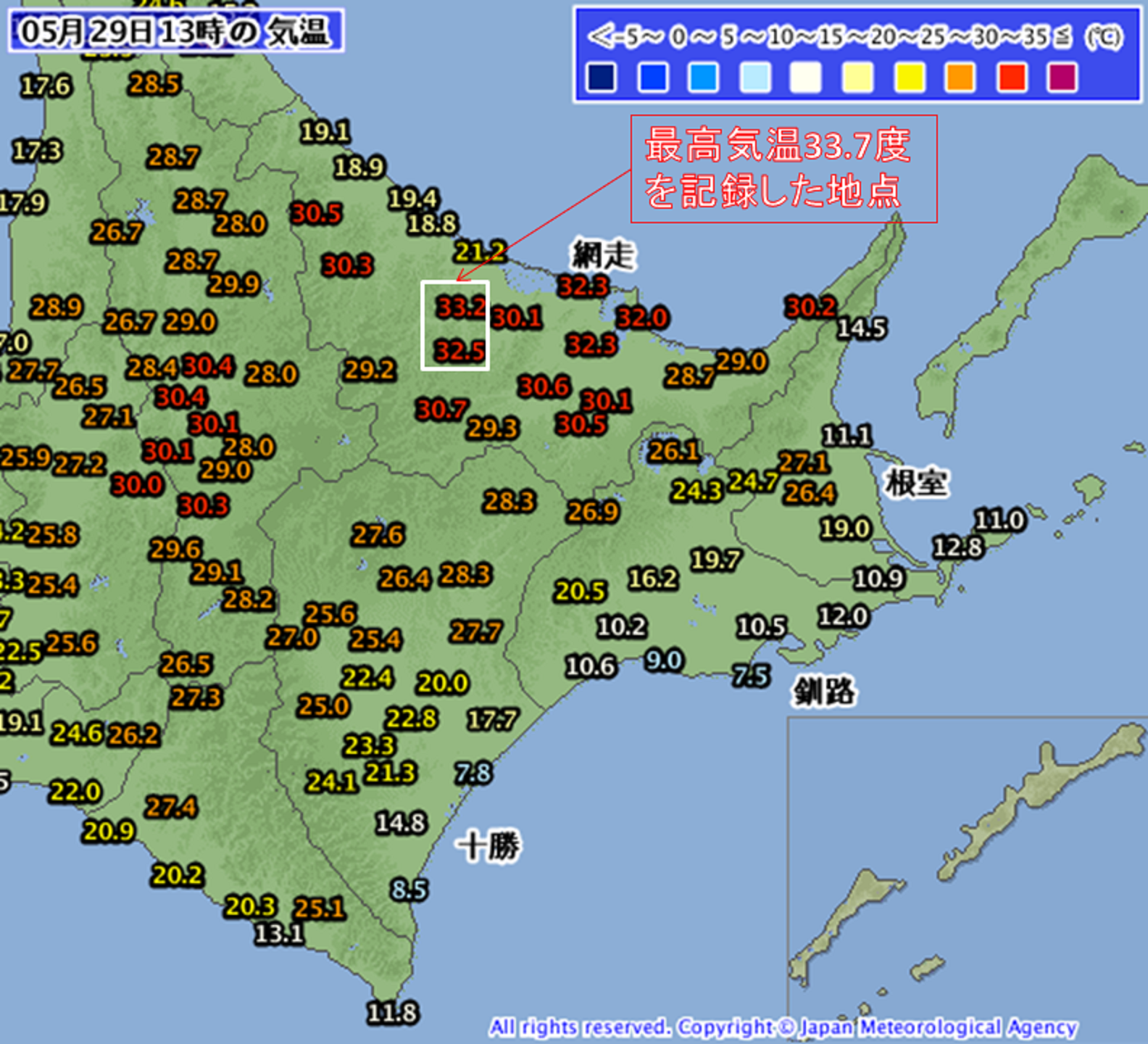The image size is (1148, 1044).
Task: Click the 11.0 temperature reading
Action: coord(999,520)
